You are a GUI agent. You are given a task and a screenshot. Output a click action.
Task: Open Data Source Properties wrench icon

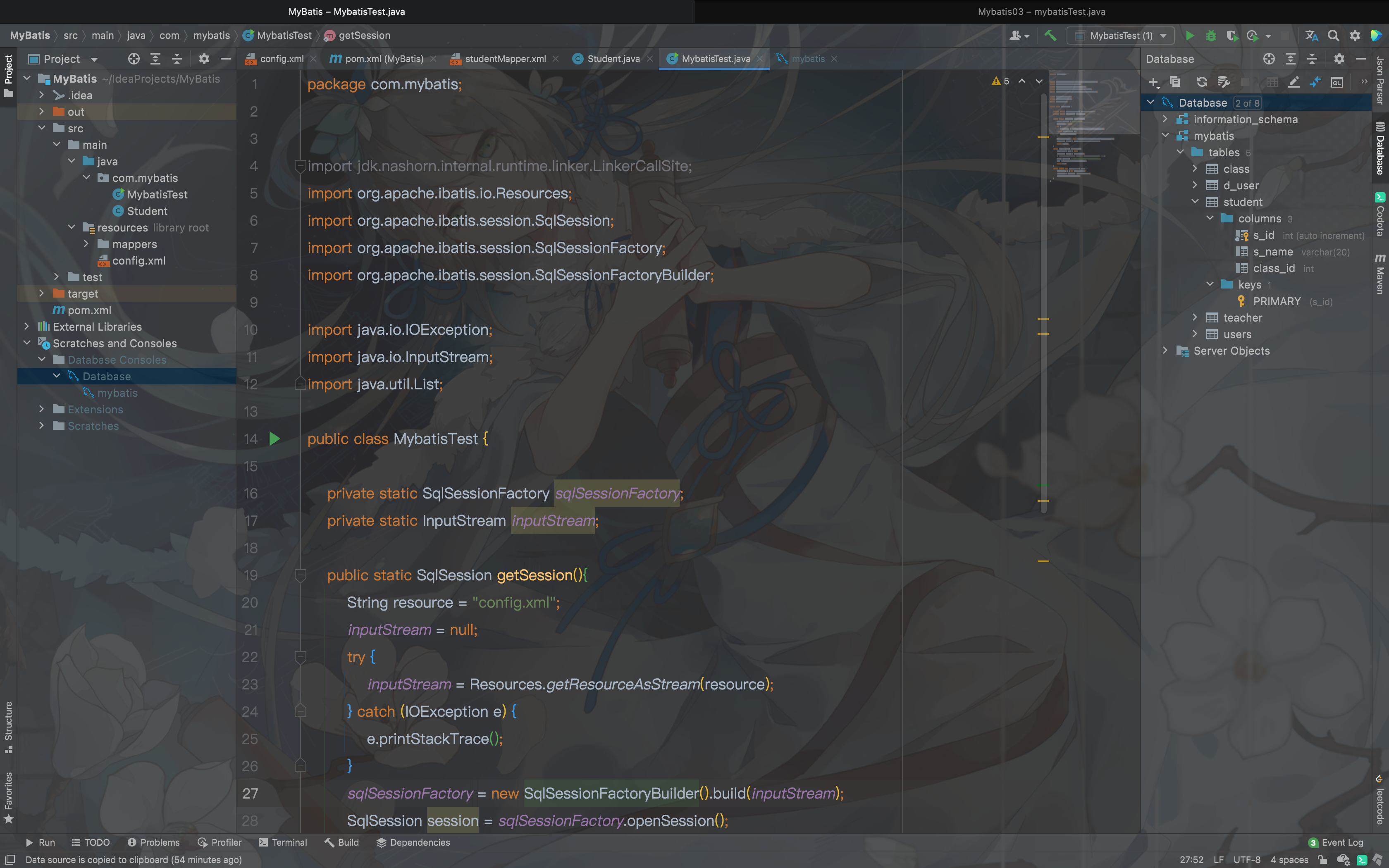[x=1224, y=82]
